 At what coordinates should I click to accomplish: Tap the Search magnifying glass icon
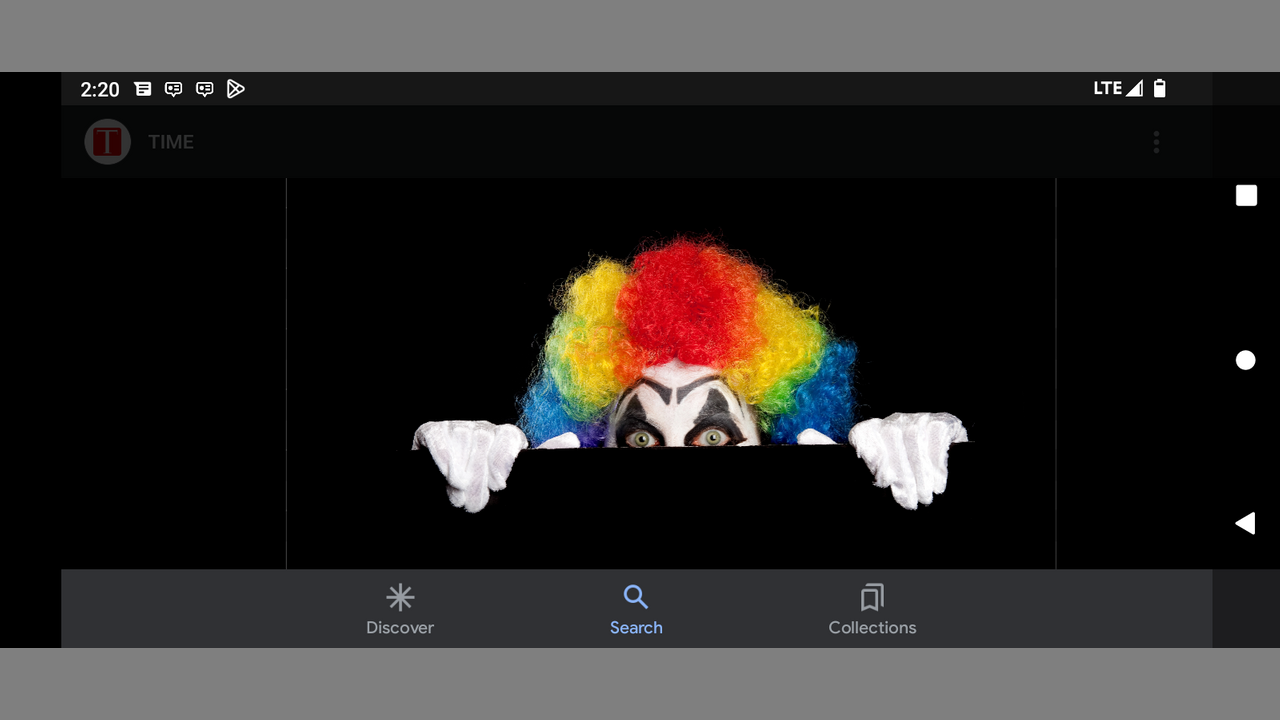click(636, 597)
